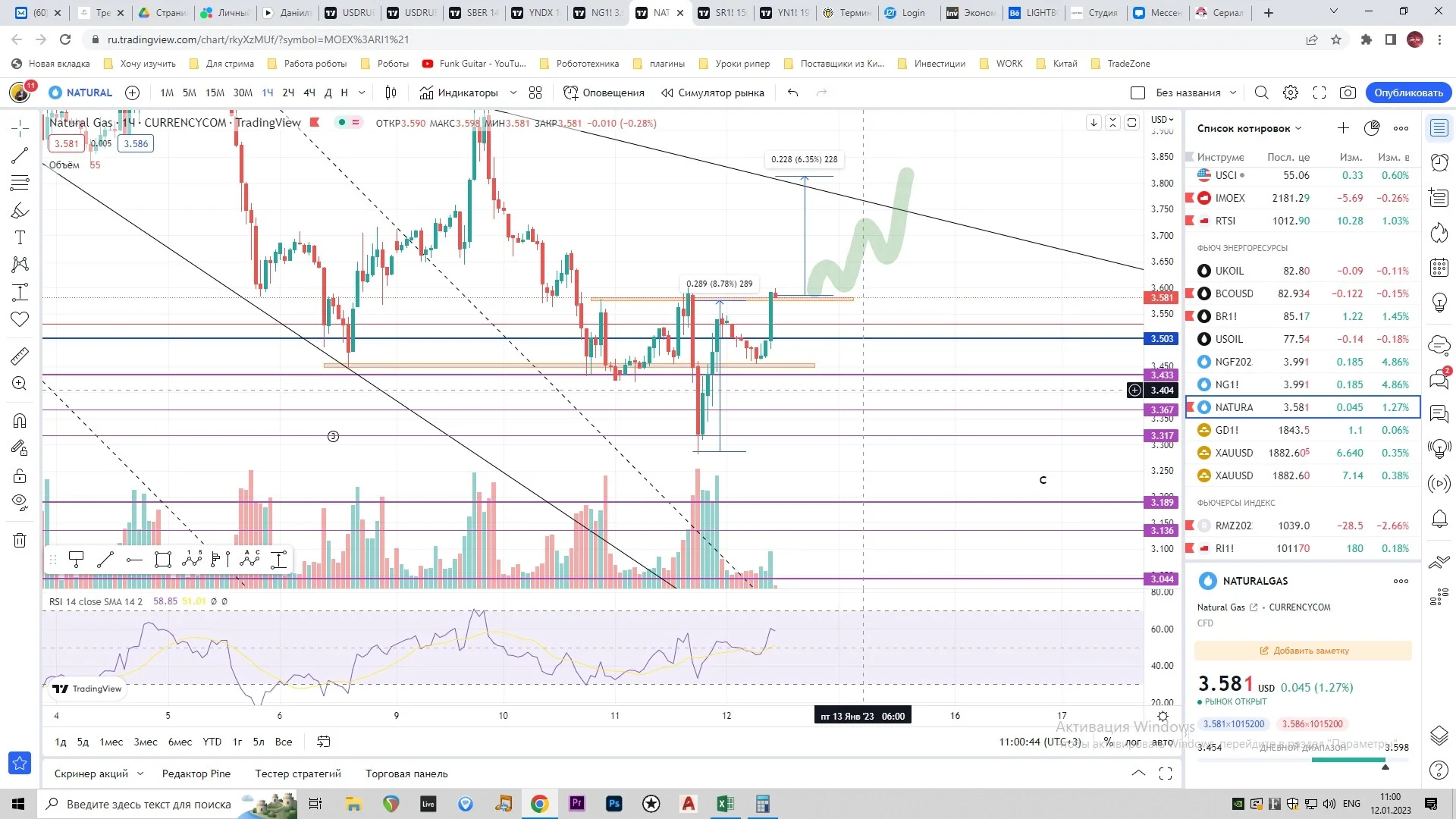
Task: Open chart settings gear in top toolbar
Action: click(x=1291, y=93)
